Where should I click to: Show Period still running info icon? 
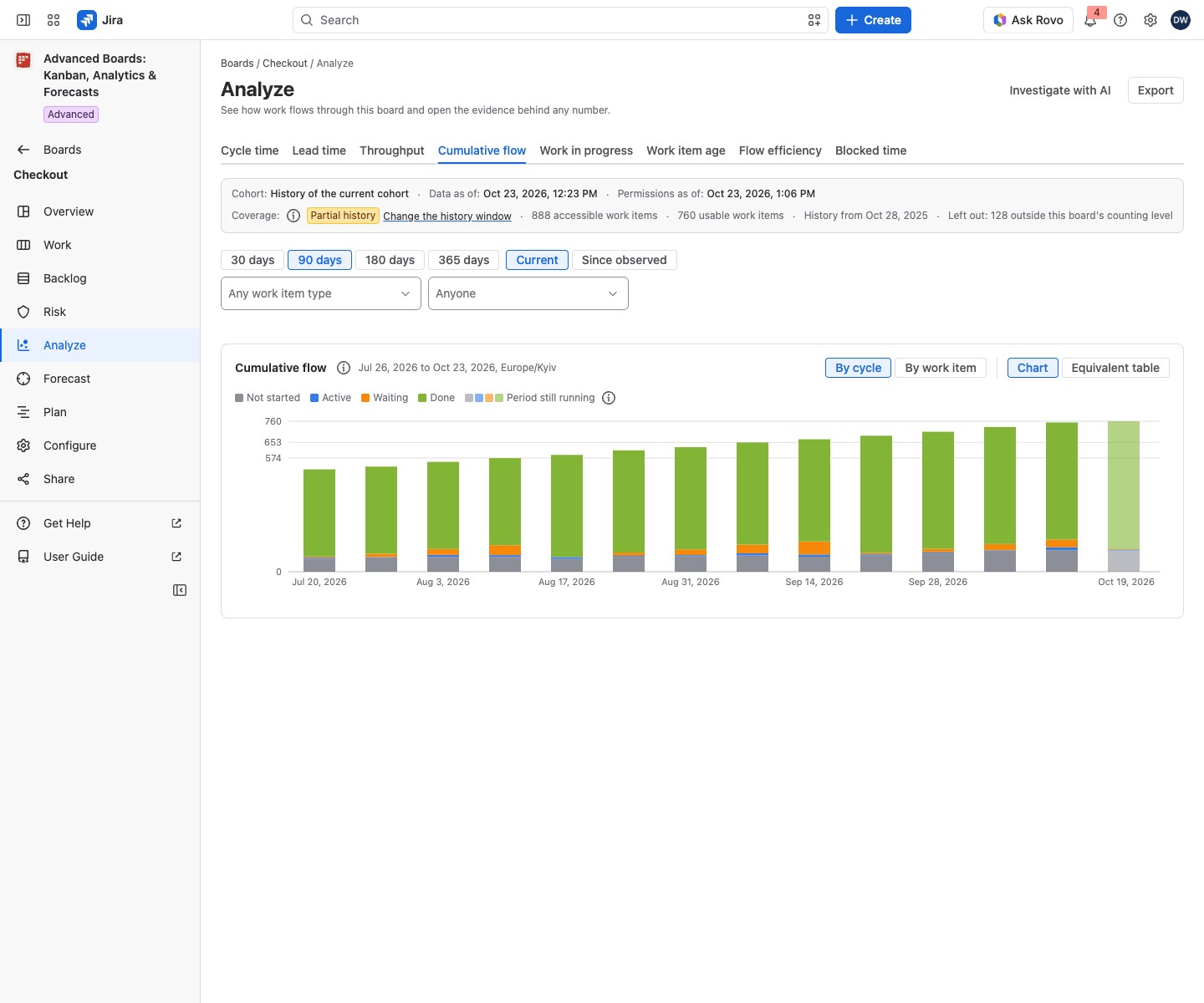[x=609, y=398]
